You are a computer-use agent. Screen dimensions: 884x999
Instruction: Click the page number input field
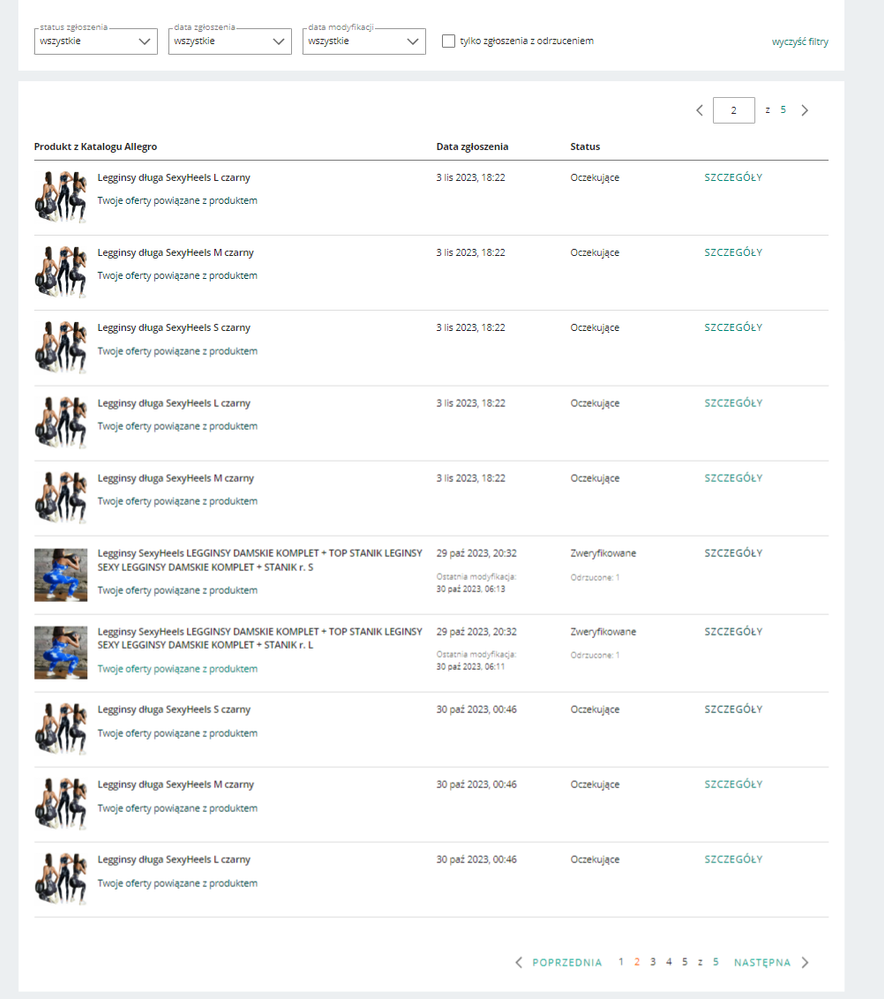[x=734, y=110]
